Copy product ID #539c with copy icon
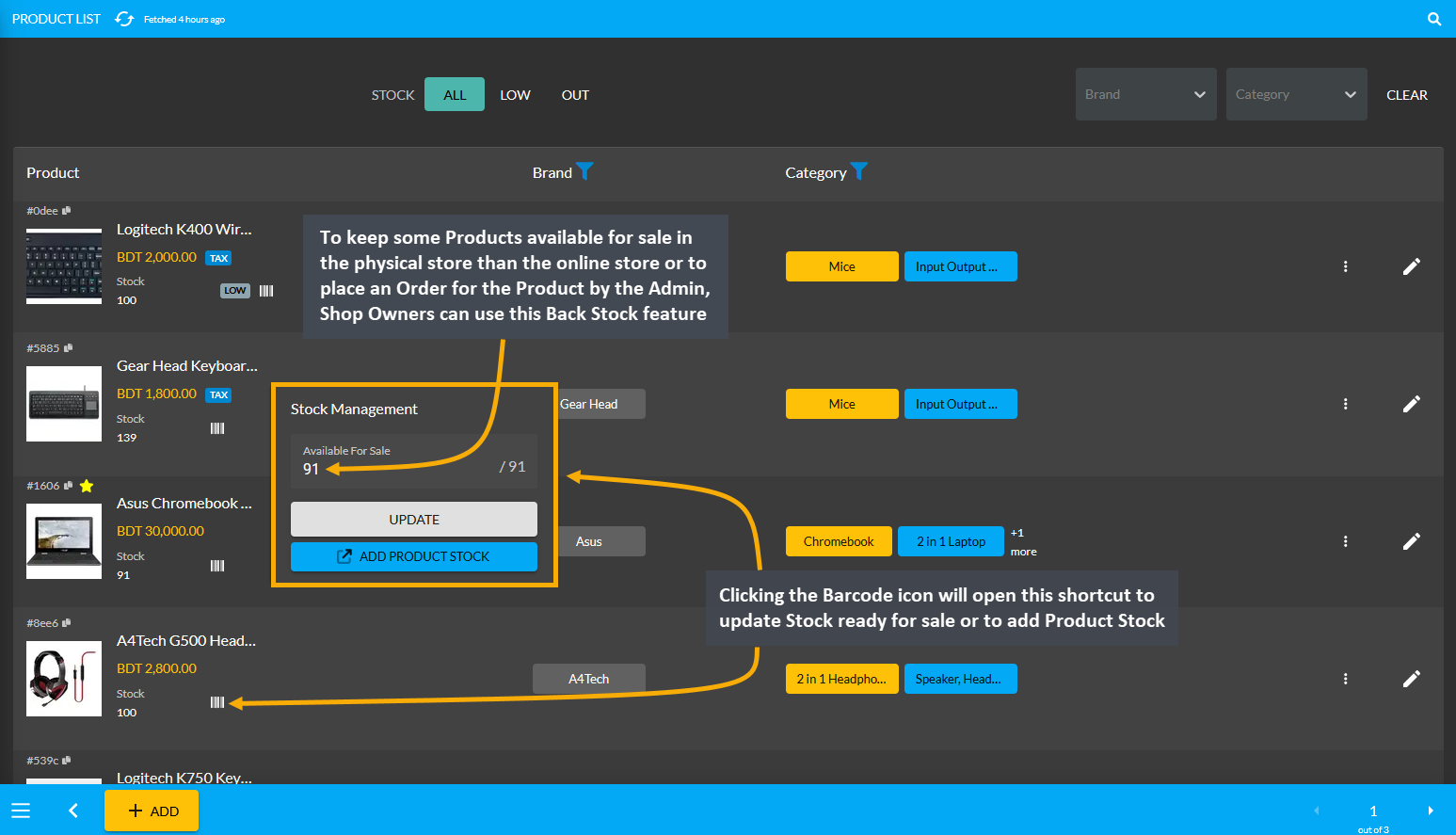 click(x=66, y=761)
